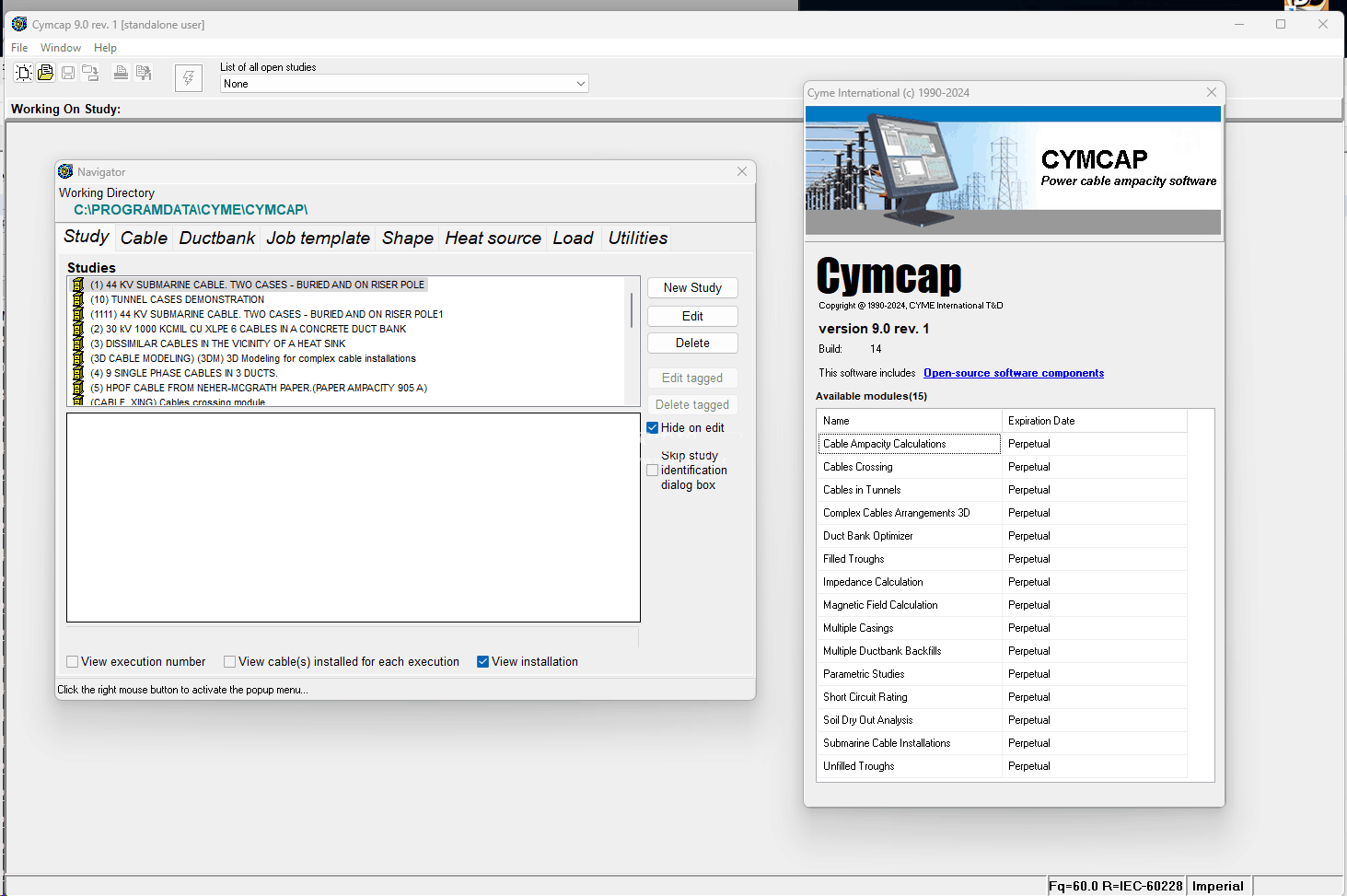Select Cable Ampacity Calculations module row
Viewport: 1347px width, 896px height.
point(1002,444)
